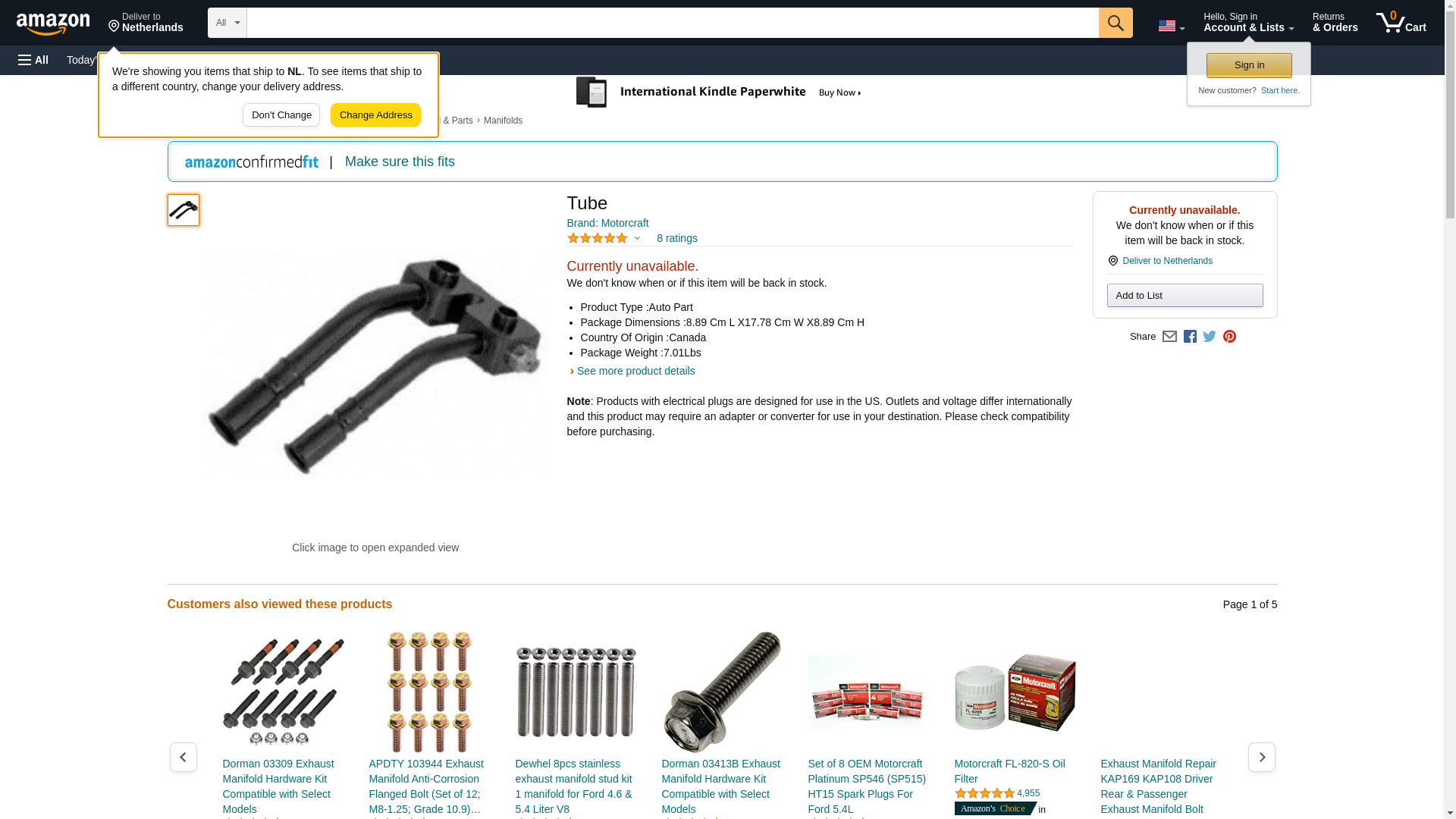Click the Change Address button
The image size is (1456, 819).
375,115
